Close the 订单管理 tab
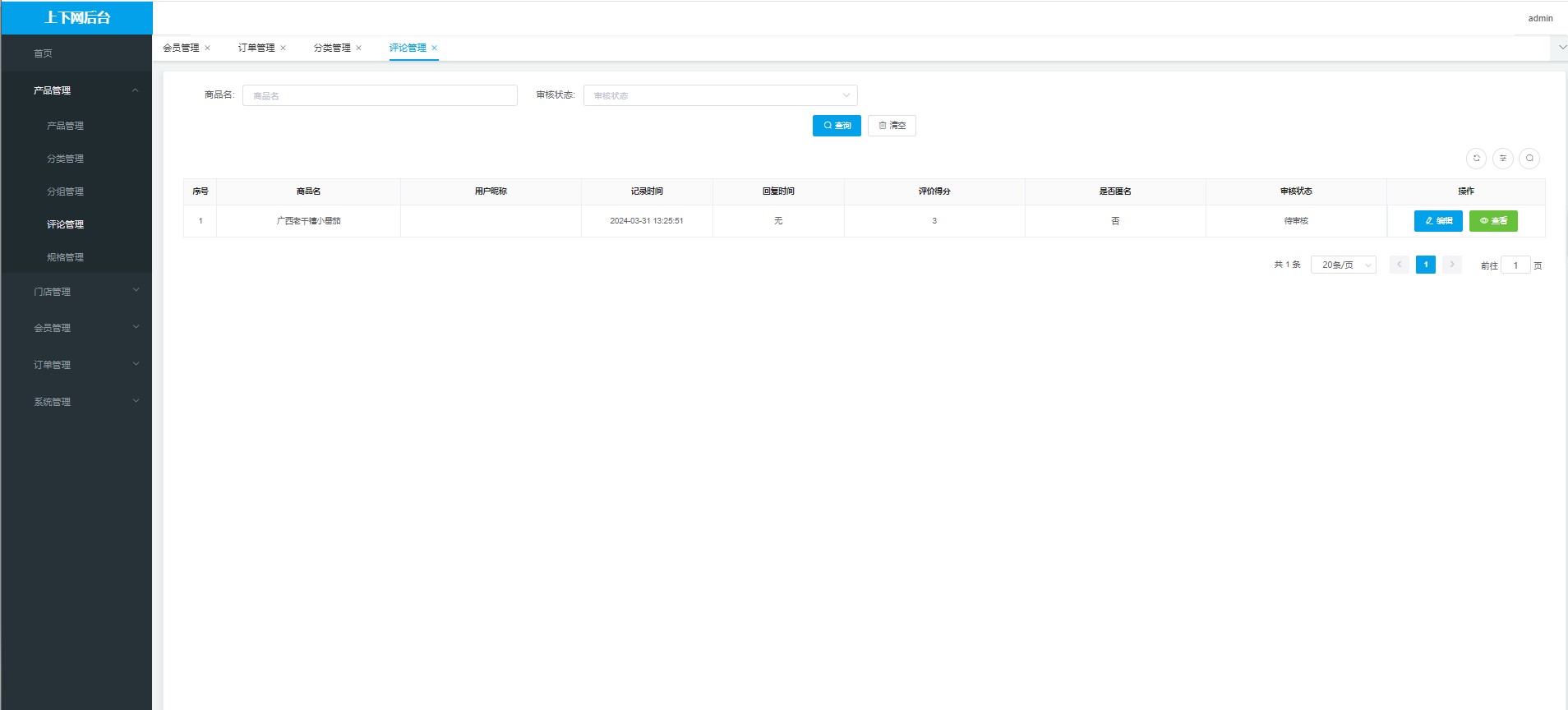 click(284, 48)
